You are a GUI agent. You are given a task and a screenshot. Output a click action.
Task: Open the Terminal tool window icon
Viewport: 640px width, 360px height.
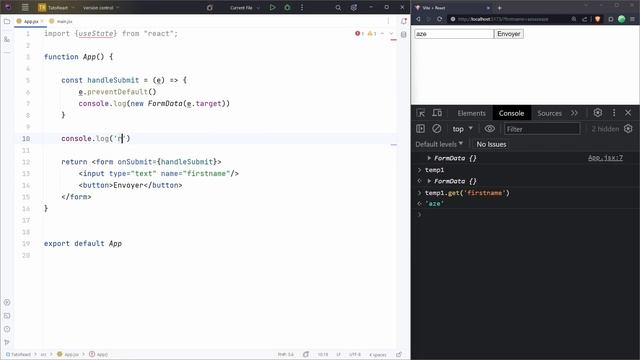point(7,316)
